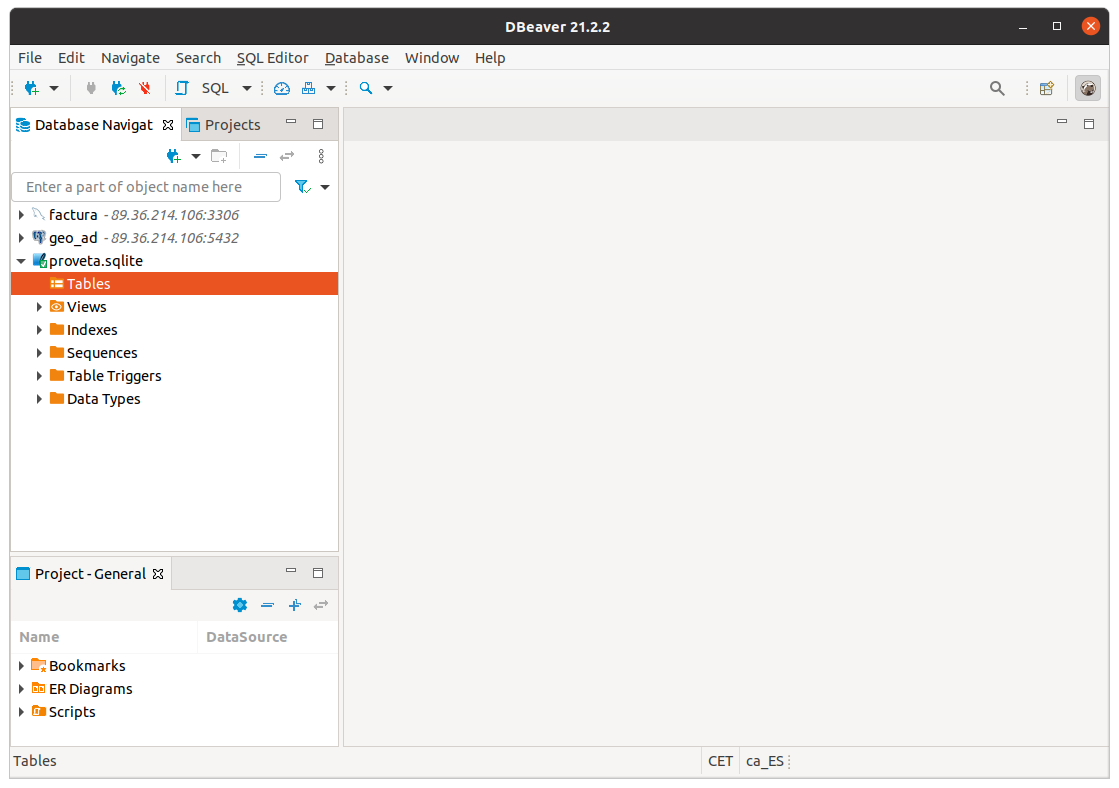Click the red Disconnect plug icon
1119x788 pixels.
146,88
